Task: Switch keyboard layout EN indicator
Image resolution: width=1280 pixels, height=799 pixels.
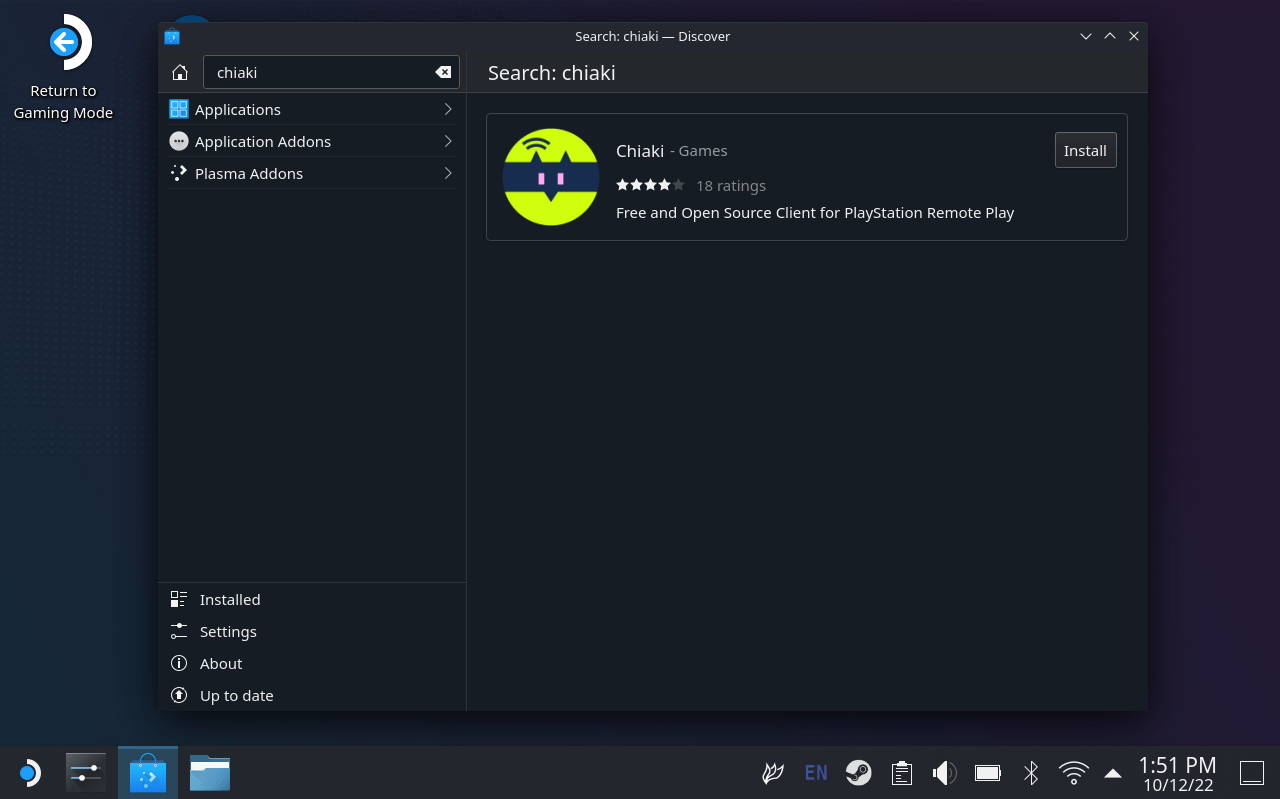Action: coord(816,773)
